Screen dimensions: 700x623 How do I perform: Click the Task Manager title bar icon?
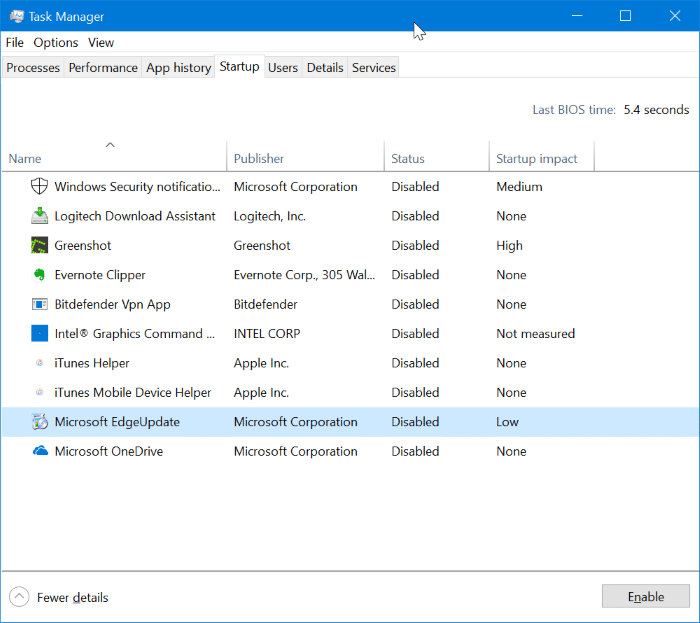click(17, 17)
